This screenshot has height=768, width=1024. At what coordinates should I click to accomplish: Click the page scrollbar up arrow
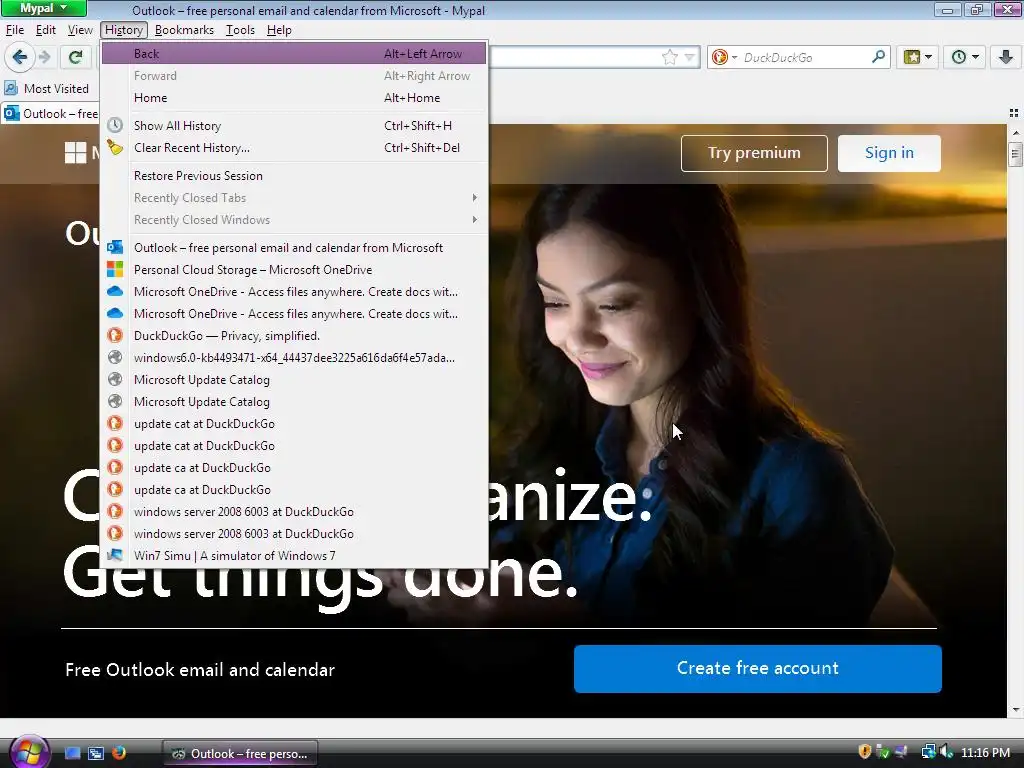coord(1016,133)
